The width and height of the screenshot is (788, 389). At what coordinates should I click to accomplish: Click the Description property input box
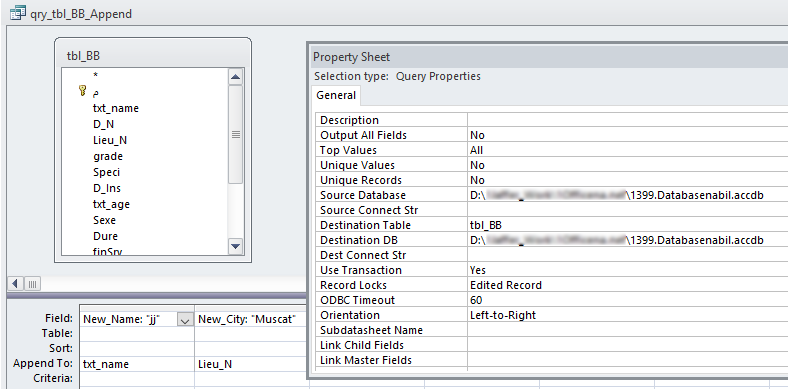click(x=627, y=120)
